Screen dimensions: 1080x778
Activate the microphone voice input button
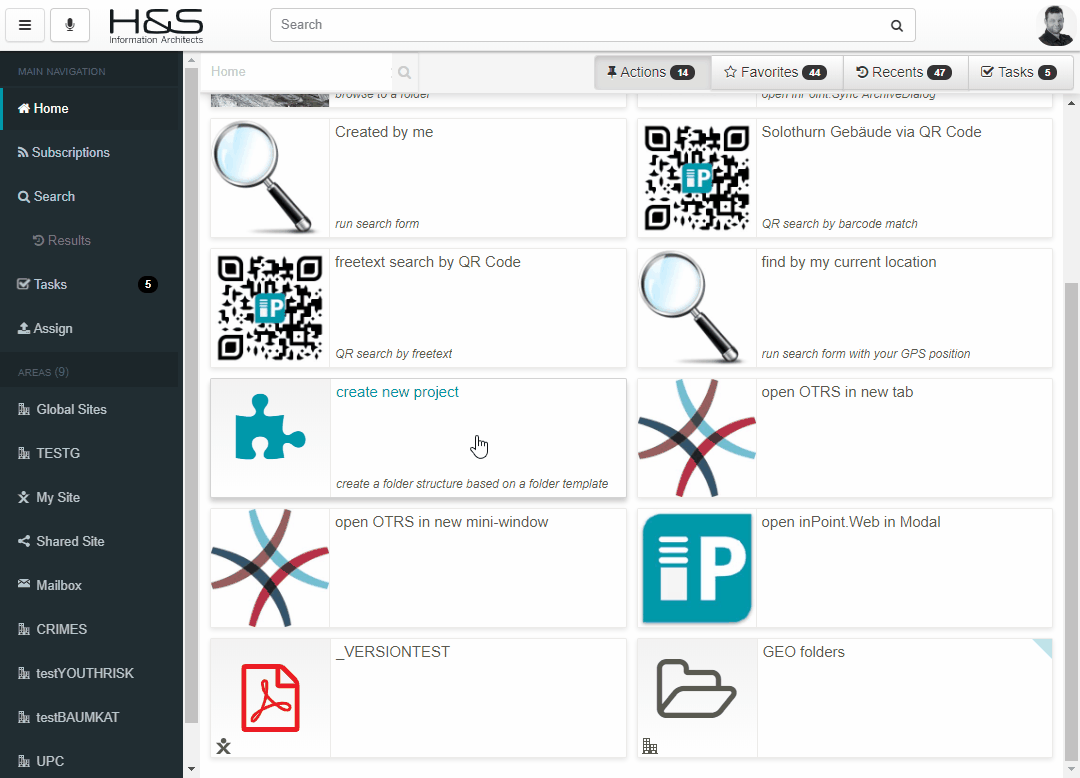pos(70,25)
